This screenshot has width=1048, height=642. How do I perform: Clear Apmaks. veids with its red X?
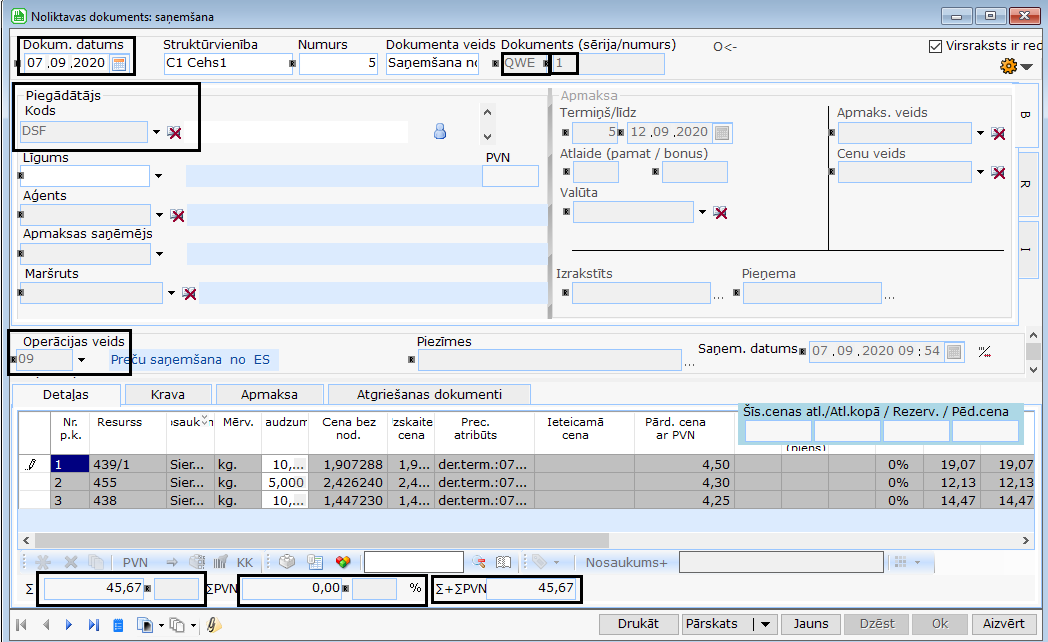pyautogui.click(x=999, y=134)
